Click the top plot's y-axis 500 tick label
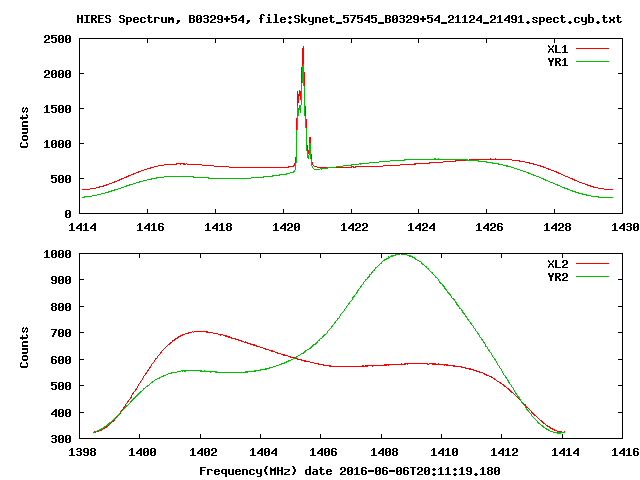Image resolution: width=640 pixels, height=480 pixels. (61, 179)
